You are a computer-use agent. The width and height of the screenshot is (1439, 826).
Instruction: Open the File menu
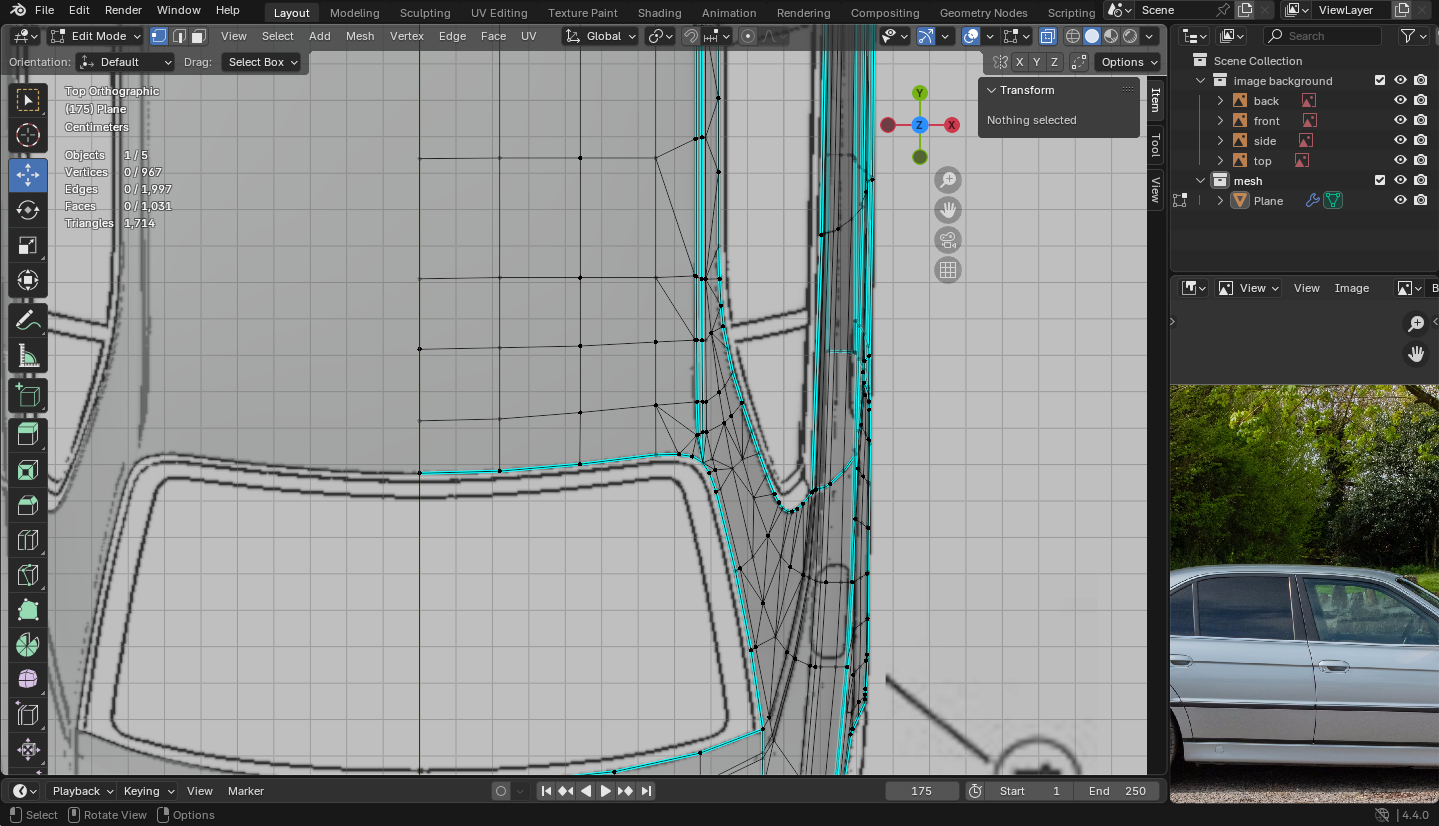tap(44, 10)
